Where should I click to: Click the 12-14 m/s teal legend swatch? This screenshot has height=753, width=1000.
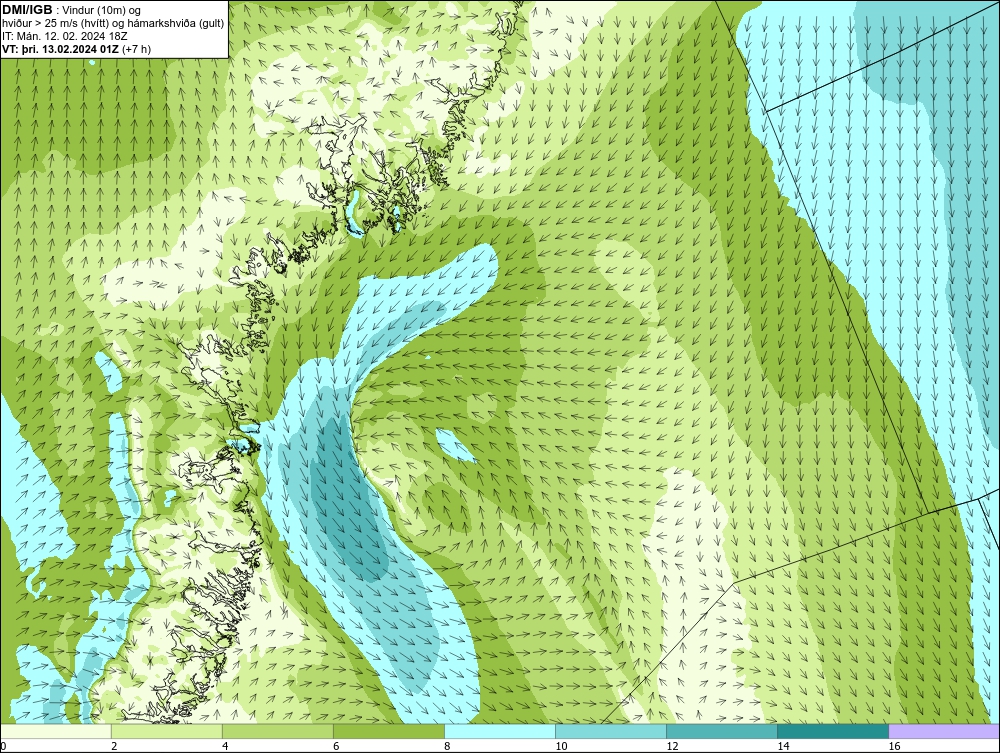click(x=721, y=731)
